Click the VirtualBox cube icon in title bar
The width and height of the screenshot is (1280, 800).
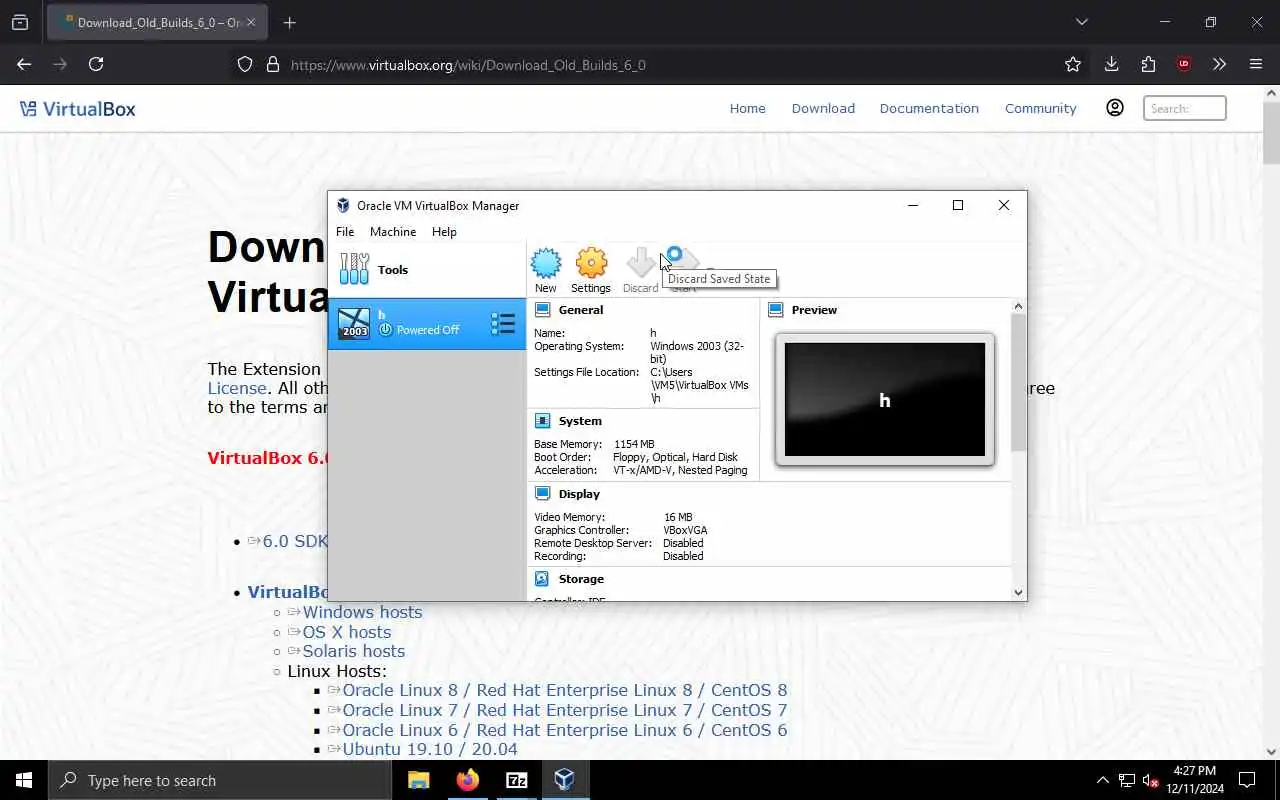(344, 205)
